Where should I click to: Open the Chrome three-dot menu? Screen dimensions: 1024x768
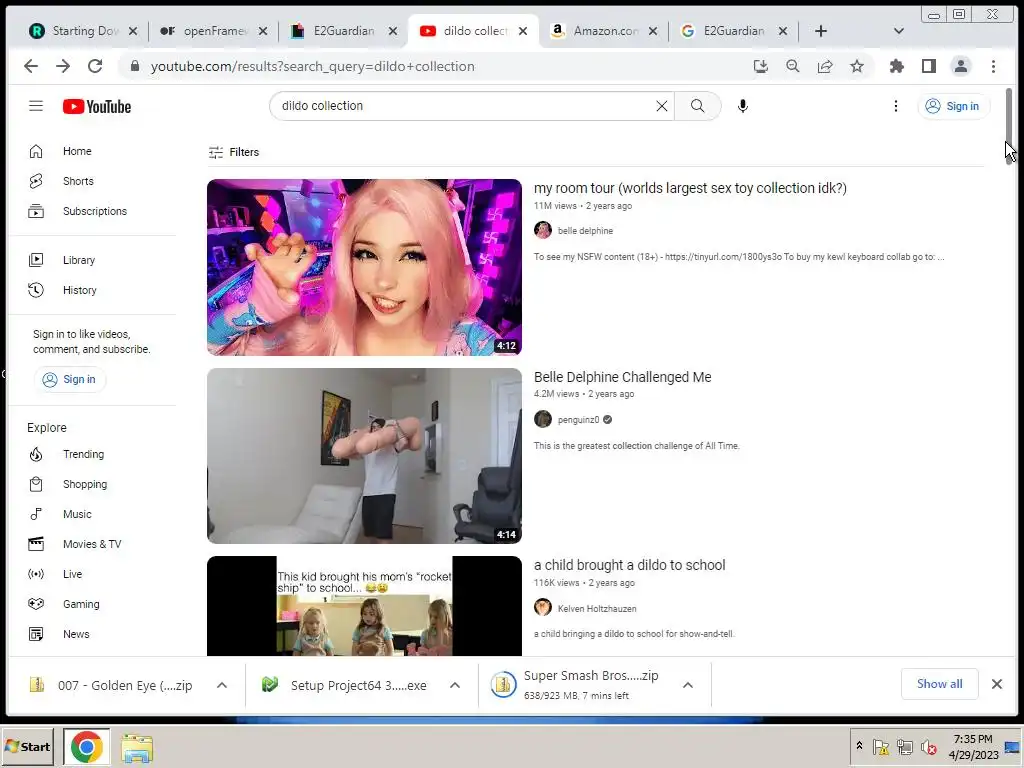(x=993, y=66)
